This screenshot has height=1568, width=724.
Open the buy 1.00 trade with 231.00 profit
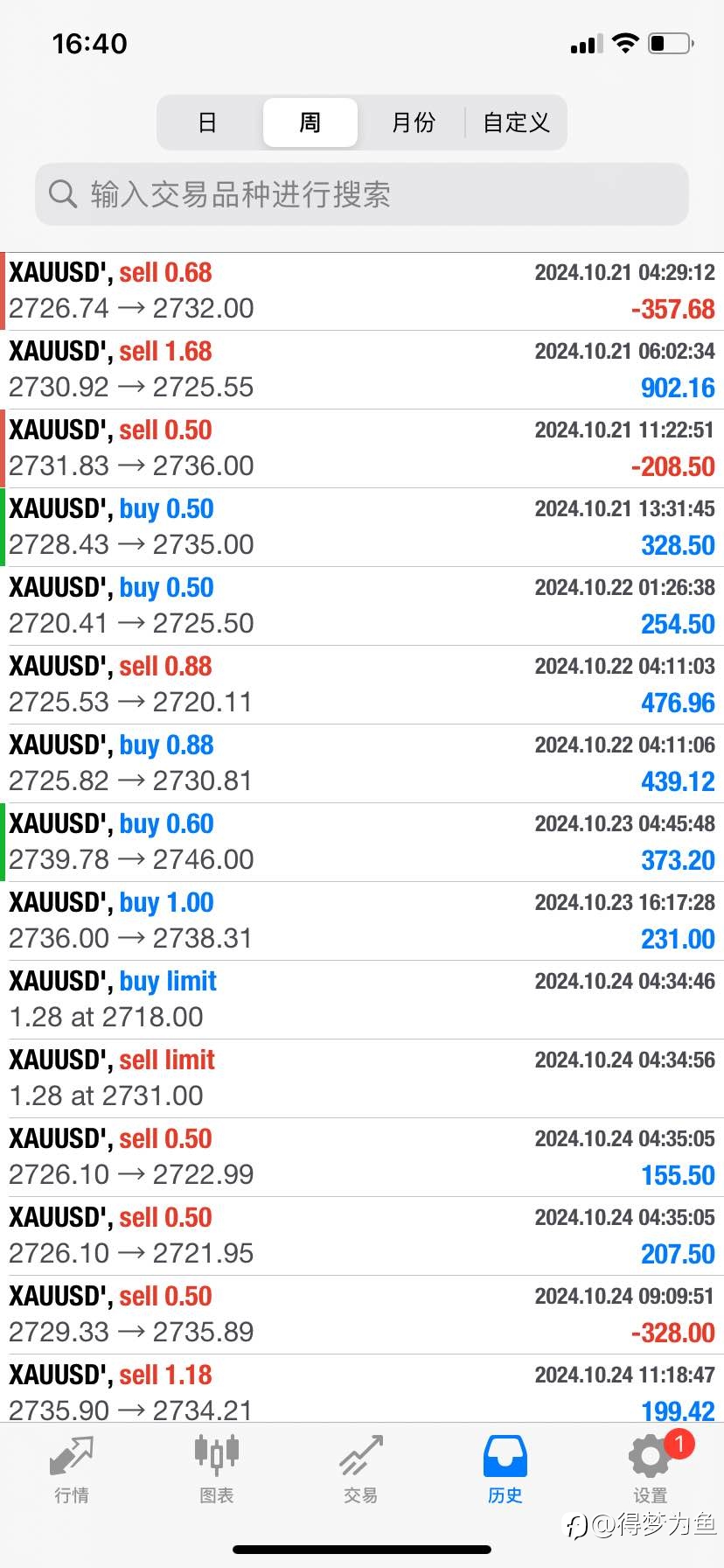tap(362, 921)
